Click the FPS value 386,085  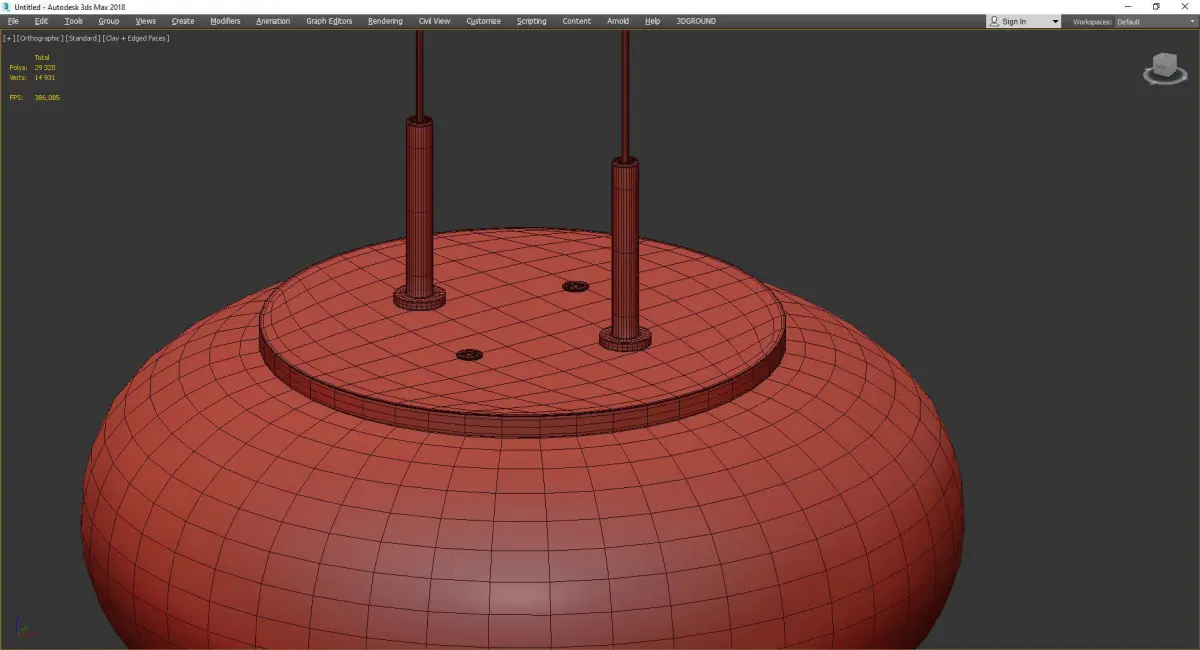47,97
